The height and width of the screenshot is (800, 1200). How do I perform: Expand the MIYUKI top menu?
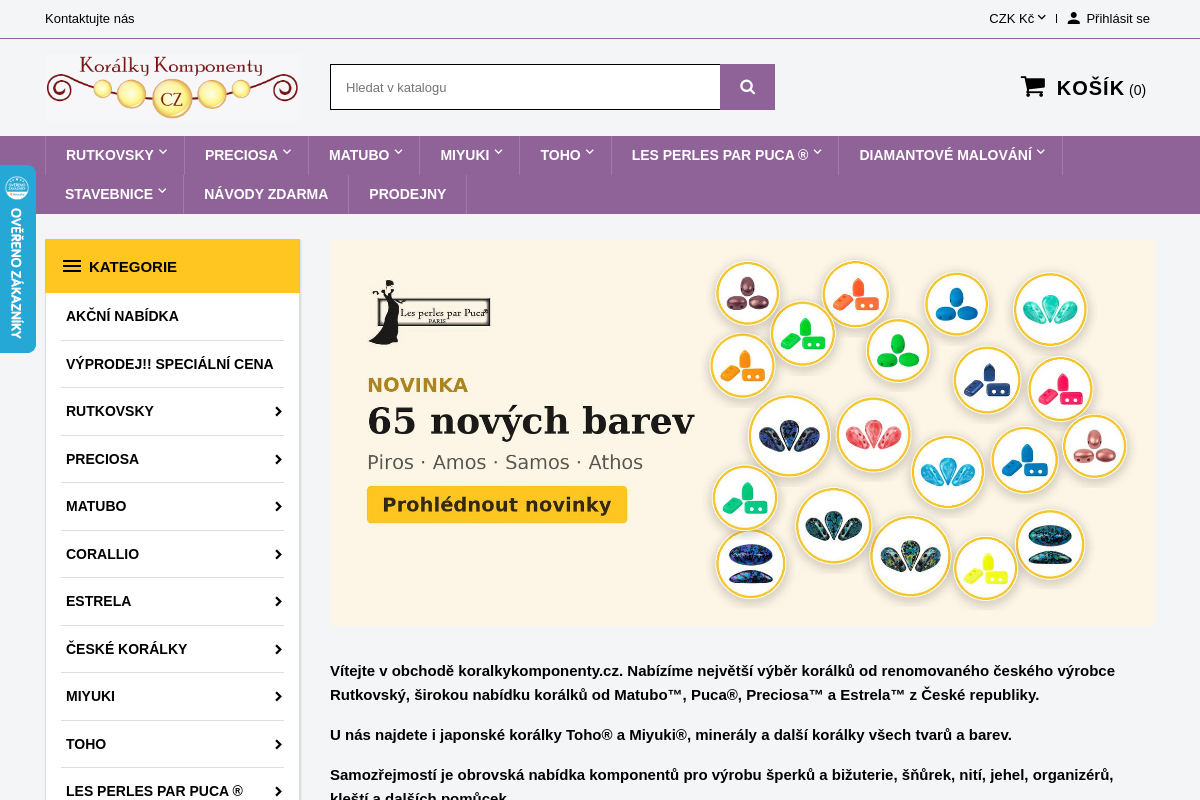470,155
